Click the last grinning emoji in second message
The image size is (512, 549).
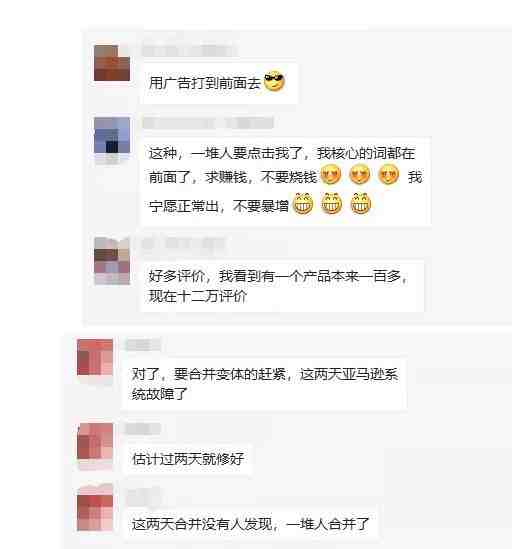point(361,203)
